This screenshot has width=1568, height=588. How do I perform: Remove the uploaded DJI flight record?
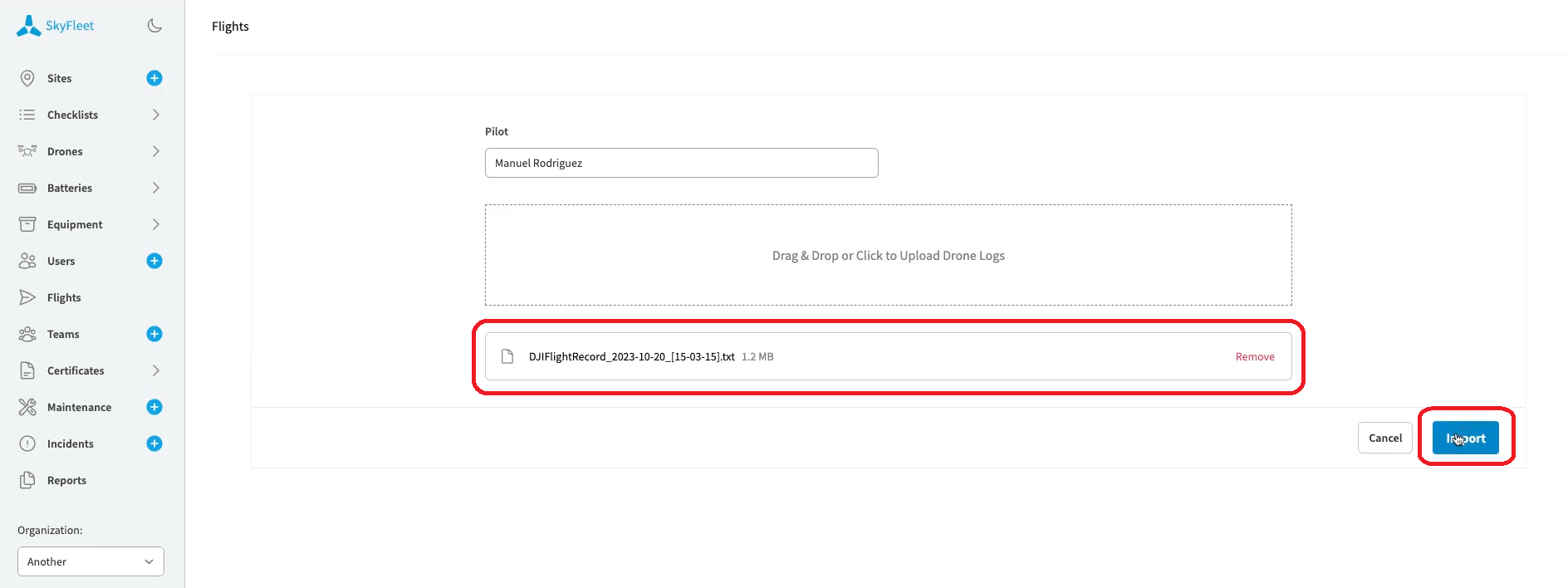[1255, 356]
